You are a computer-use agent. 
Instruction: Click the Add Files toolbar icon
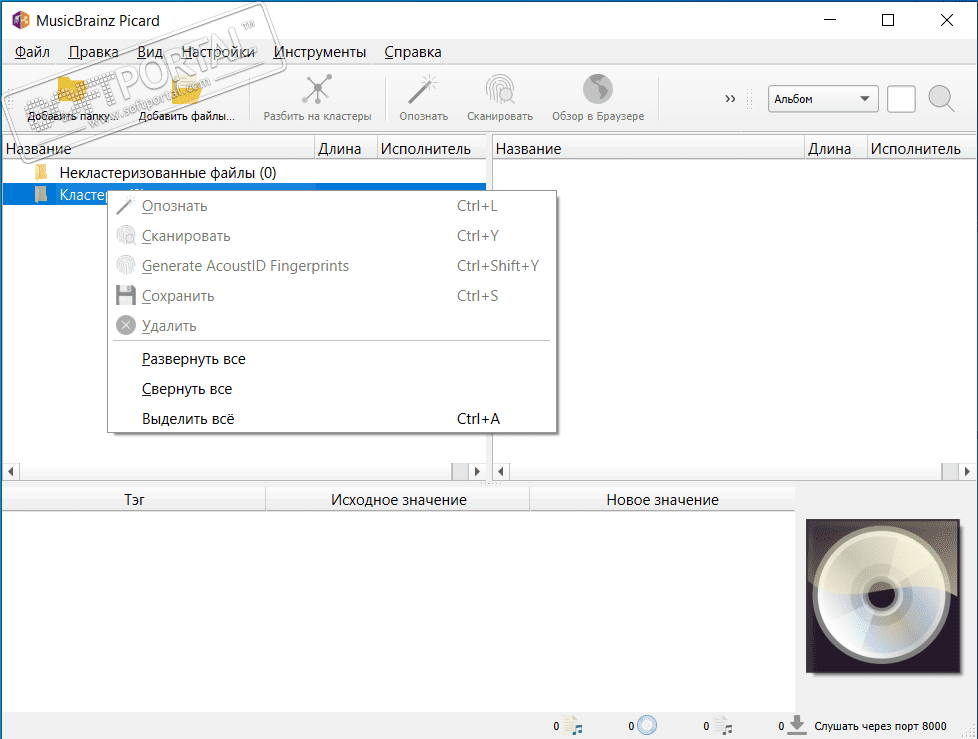click(x=186, y=92)
